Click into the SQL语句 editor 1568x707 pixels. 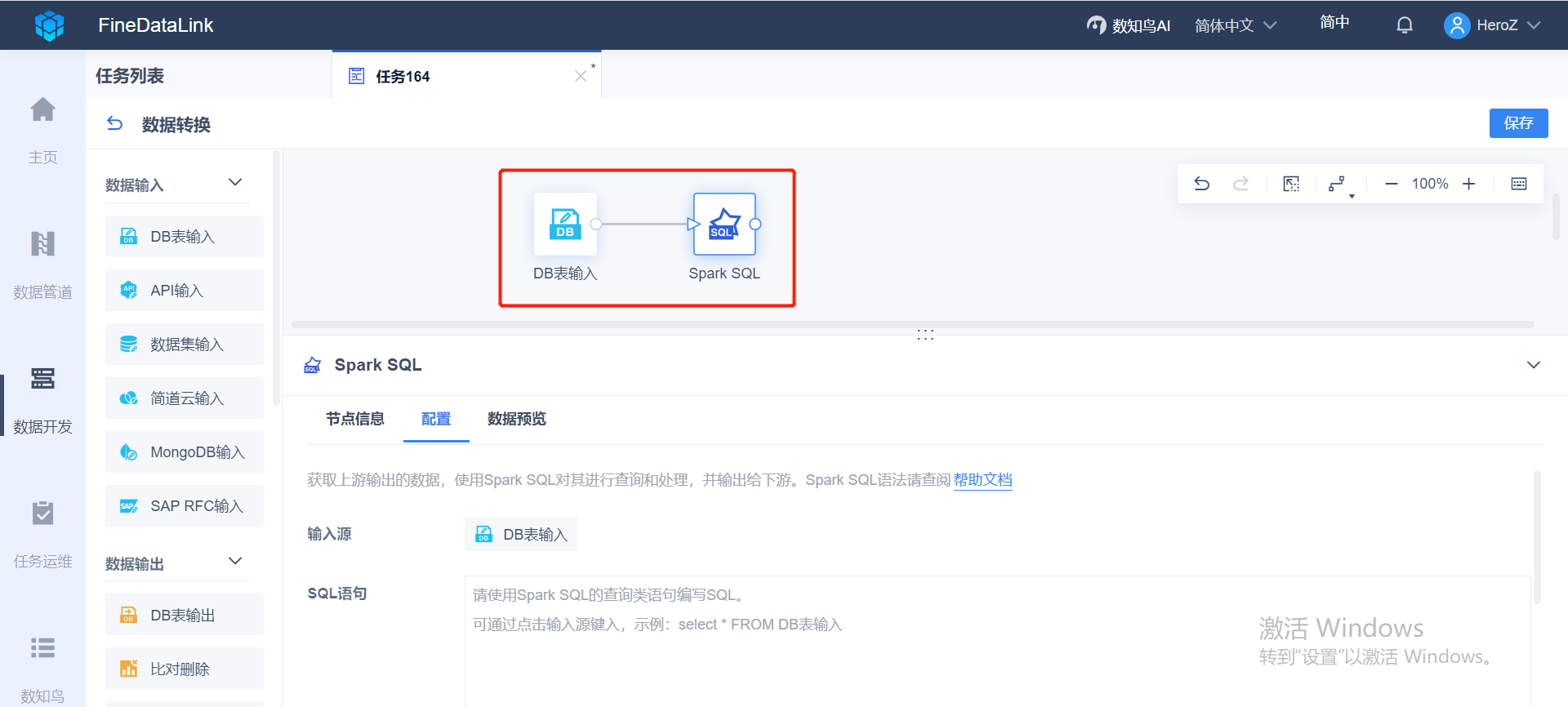click(997, 641)
